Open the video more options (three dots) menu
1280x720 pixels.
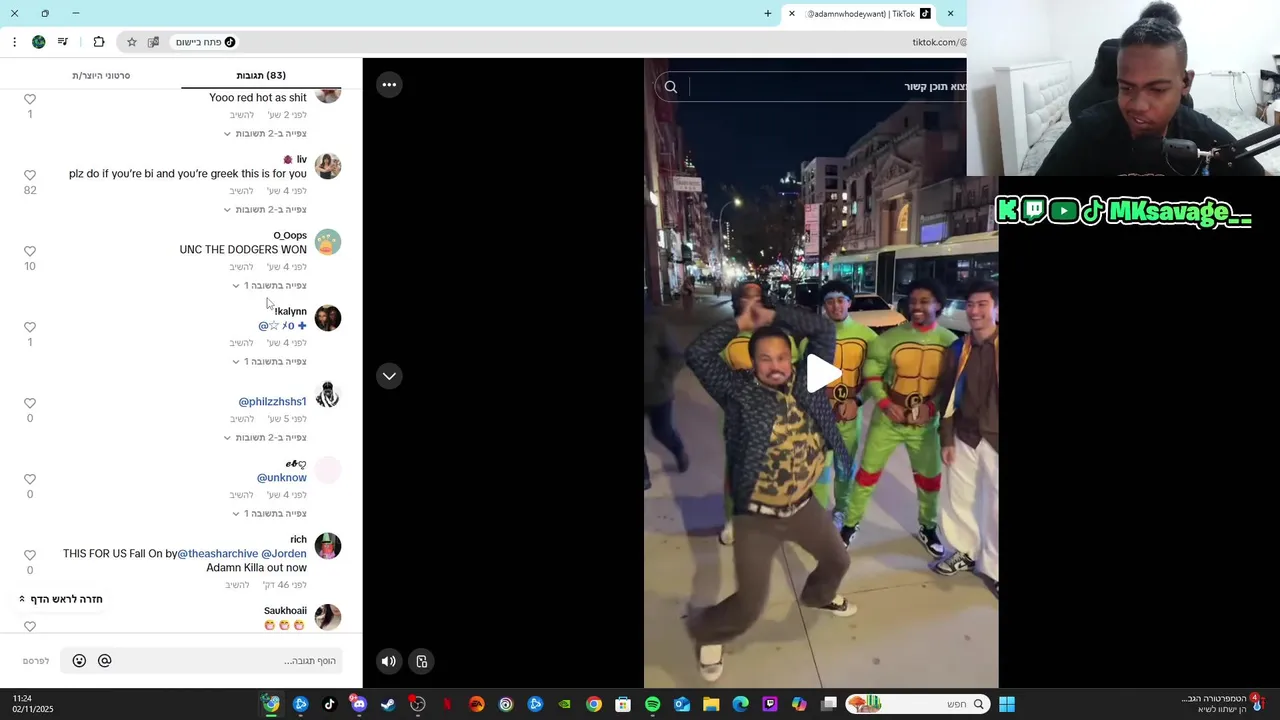pyautogui.click(x=389, y=85)
